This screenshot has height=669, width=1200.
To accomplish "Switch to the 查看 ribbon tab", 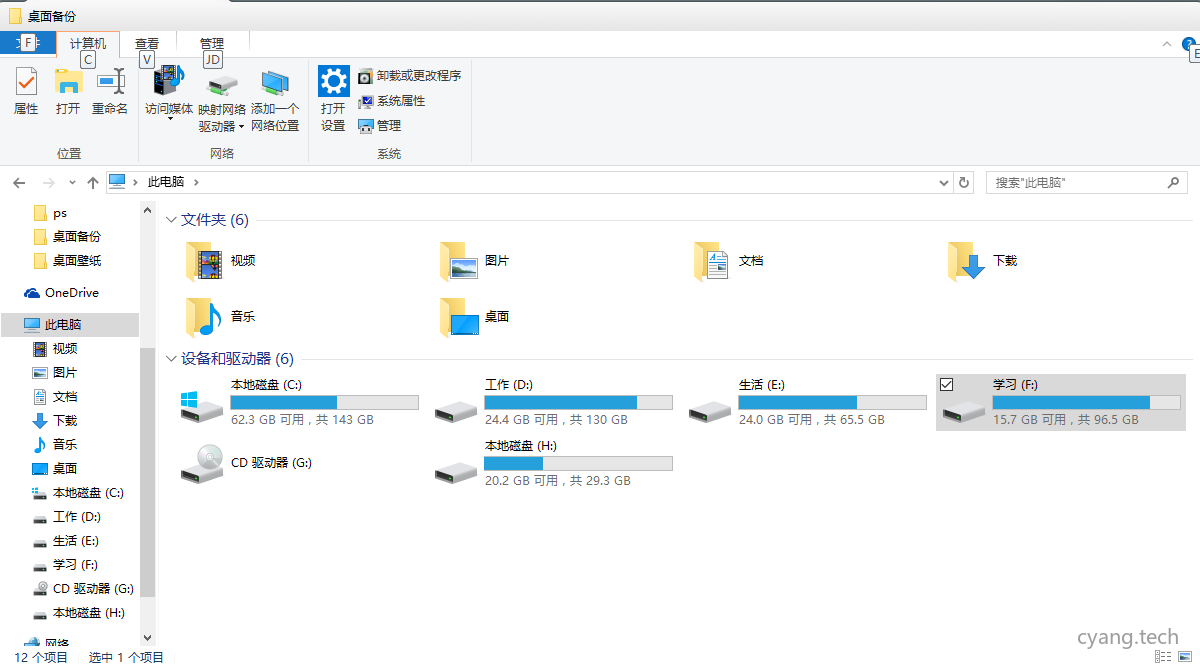I will (x=146, y=43).
